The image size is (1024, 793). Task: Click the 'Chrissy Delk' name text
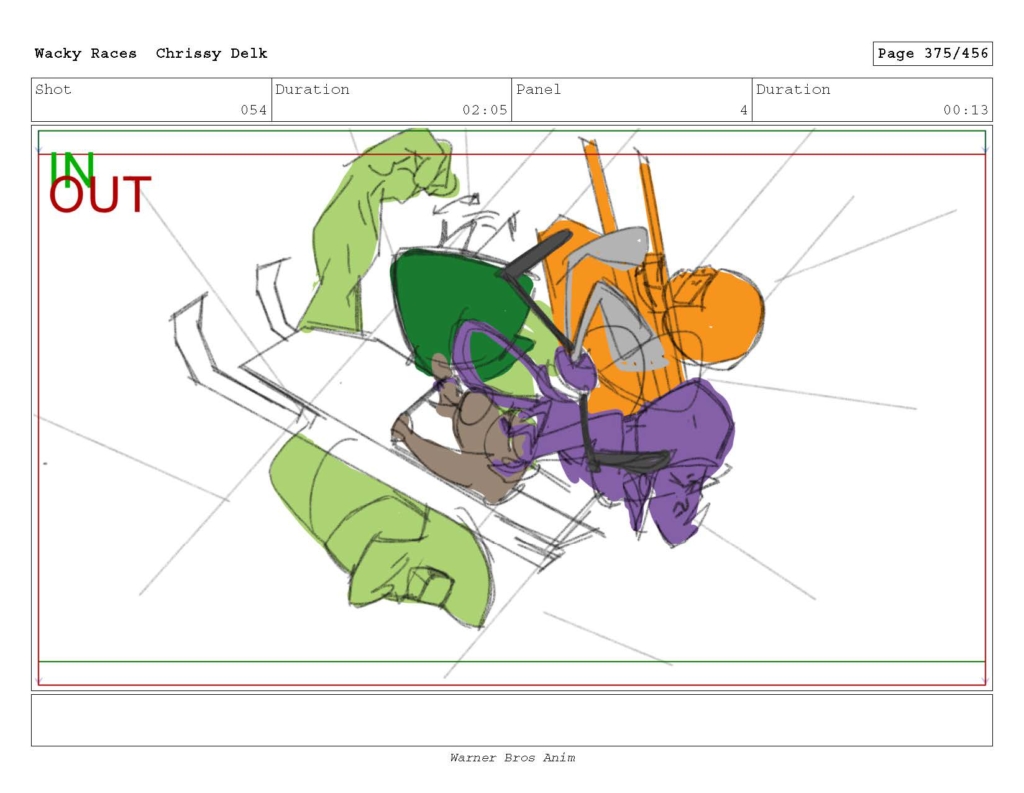pos(212,54)
